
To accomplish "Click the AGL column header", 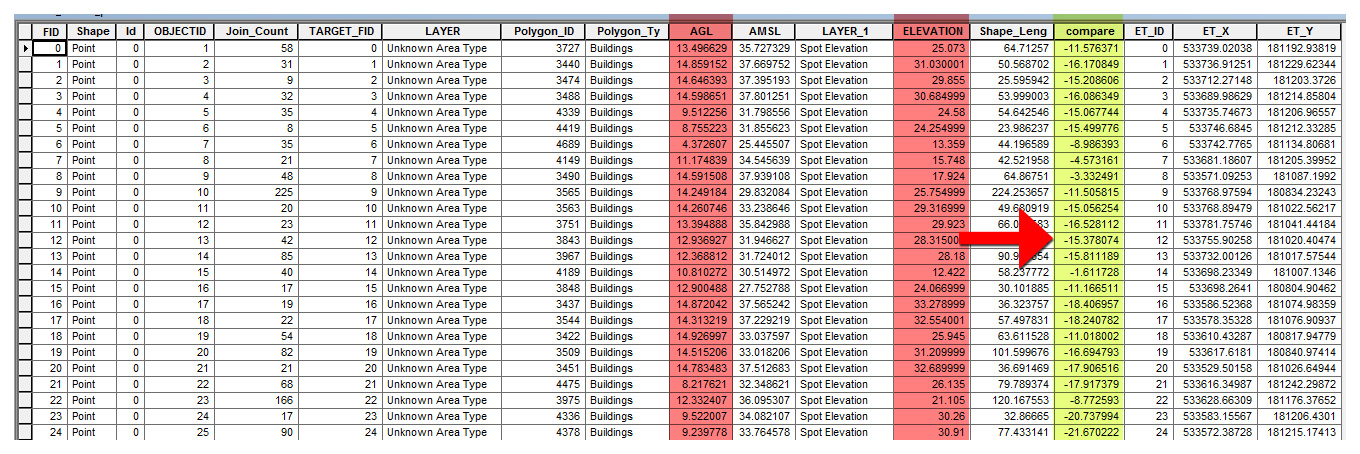I will [x=700, y=31].
